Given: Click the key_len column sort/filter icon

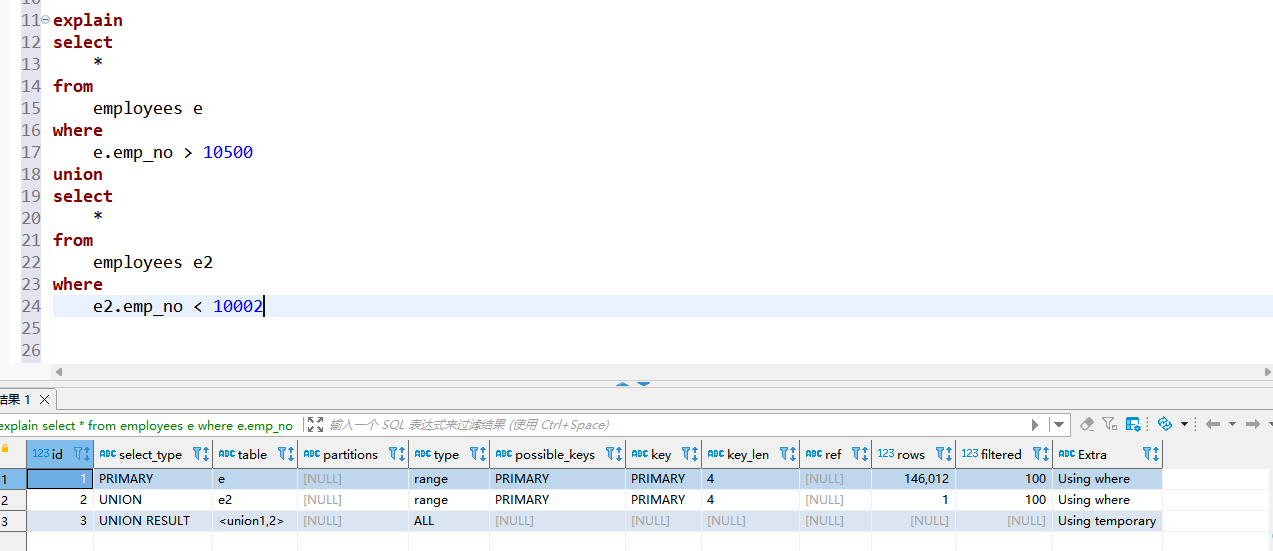Looking at the screenshot, I should tap(788, 454).
